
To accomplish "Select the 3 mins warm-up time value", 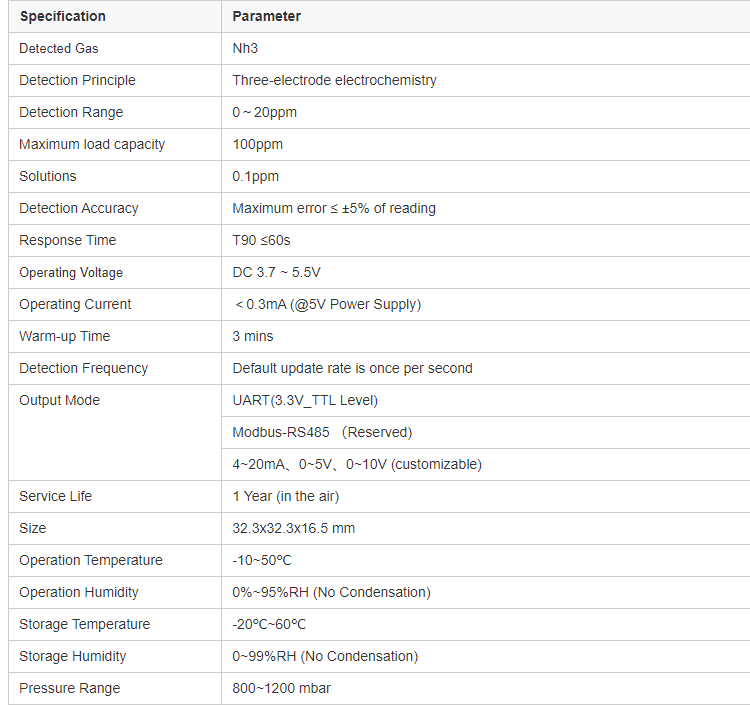I will point(253,336).
